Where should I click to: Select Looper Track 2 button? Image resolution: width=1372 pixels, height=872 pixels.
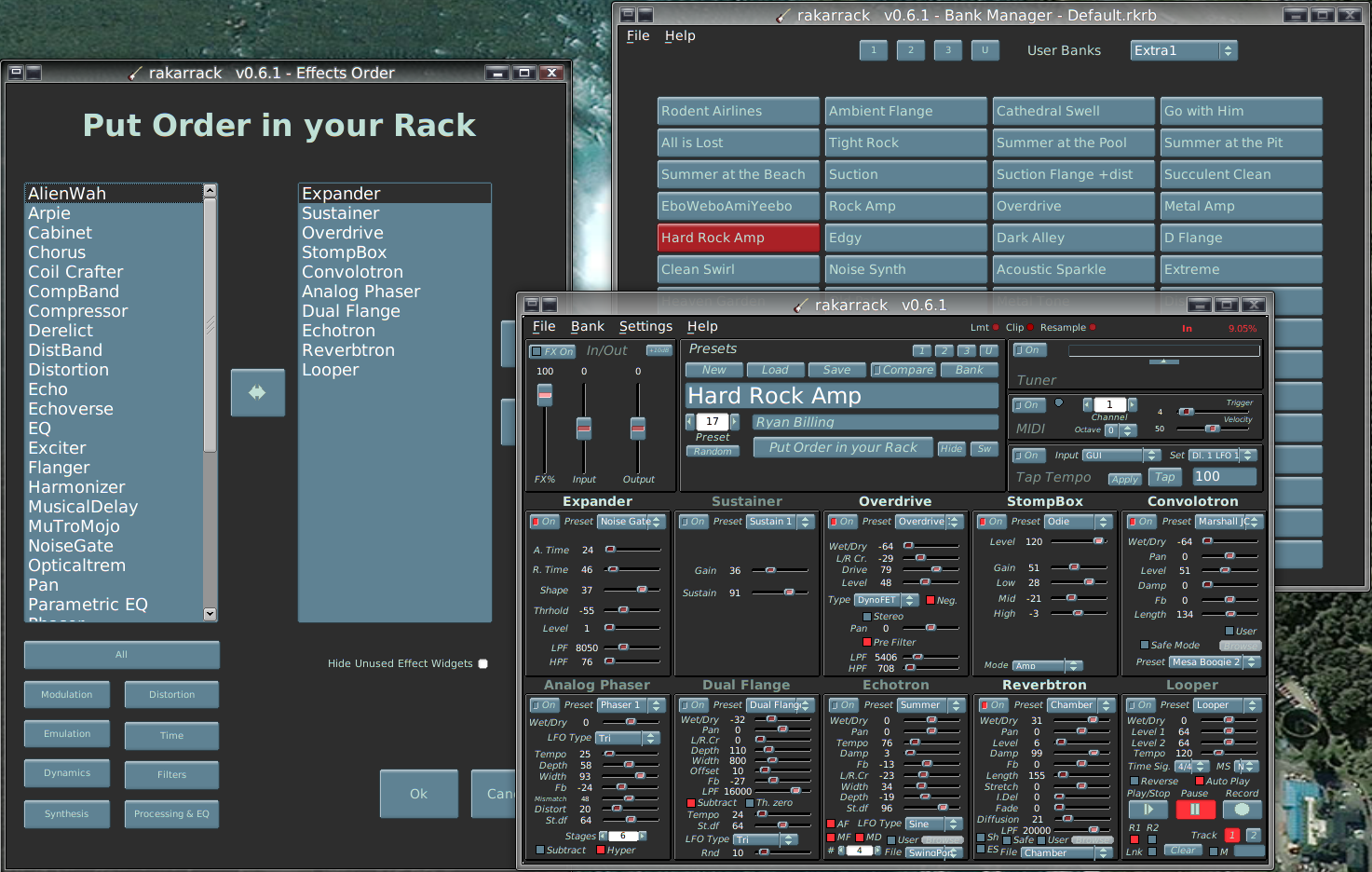point(1253,835)
